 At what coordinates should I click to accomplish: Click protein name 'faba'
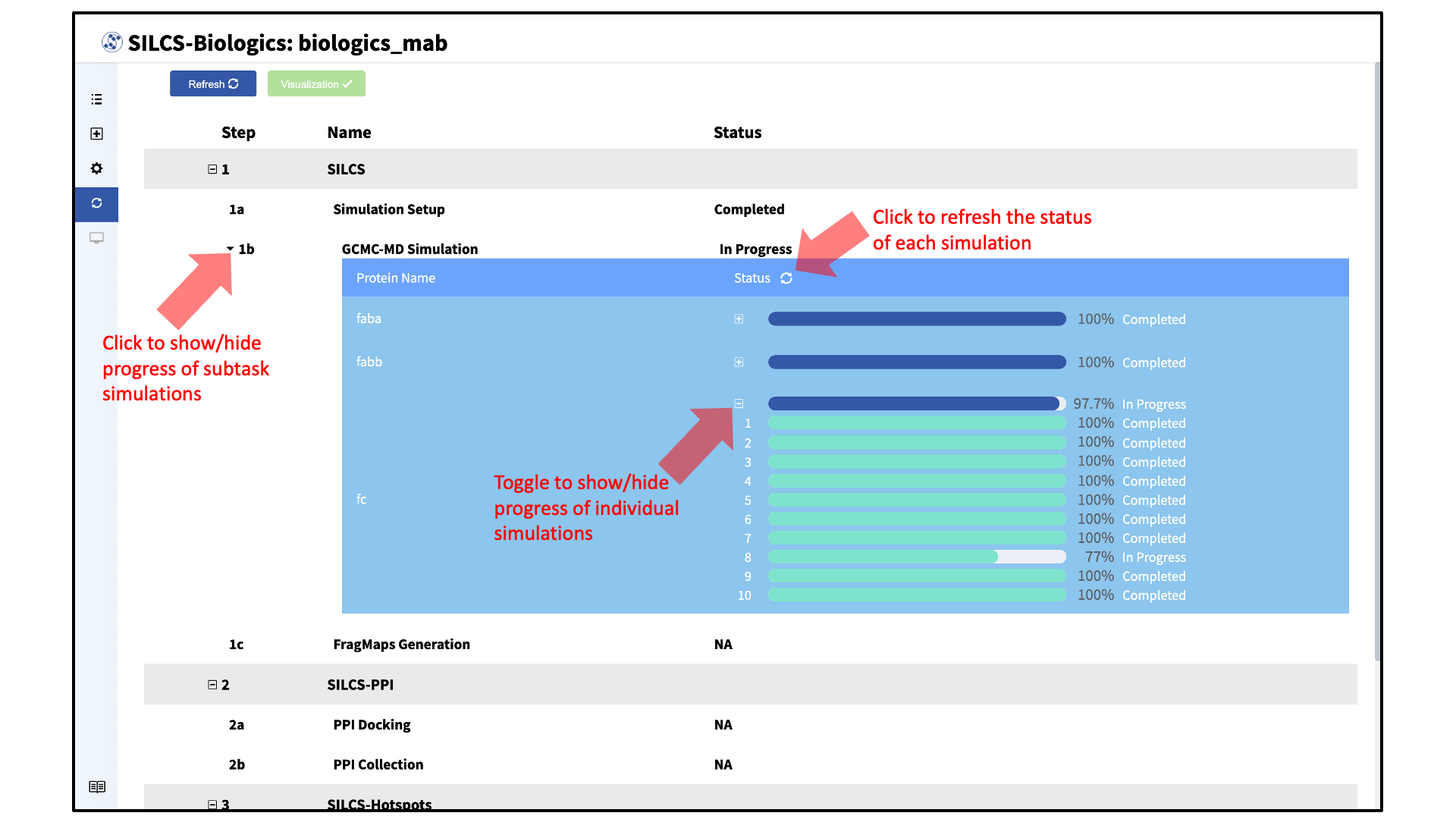click(369, 318)
